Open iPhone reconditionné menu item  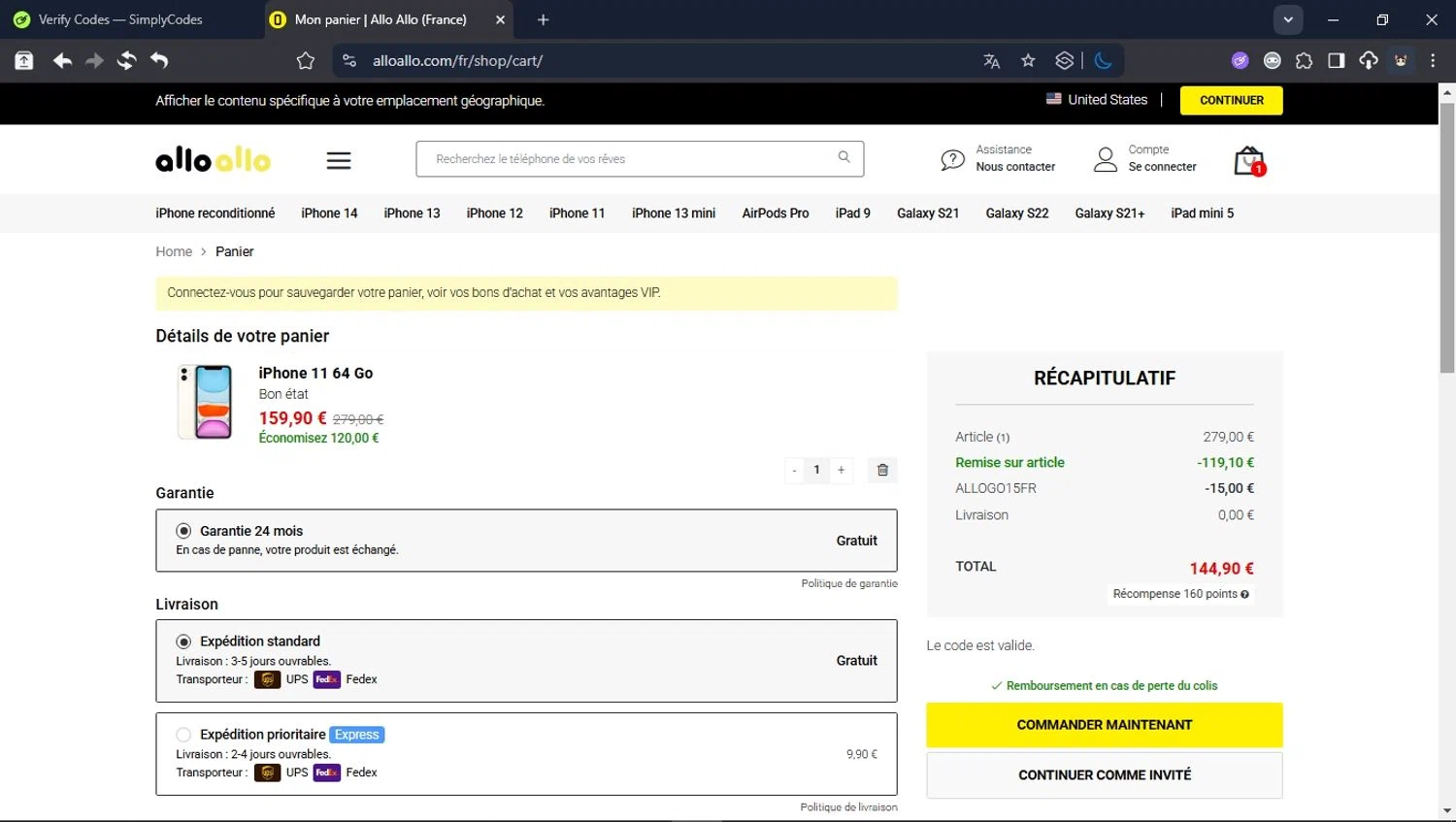point(215,214)
